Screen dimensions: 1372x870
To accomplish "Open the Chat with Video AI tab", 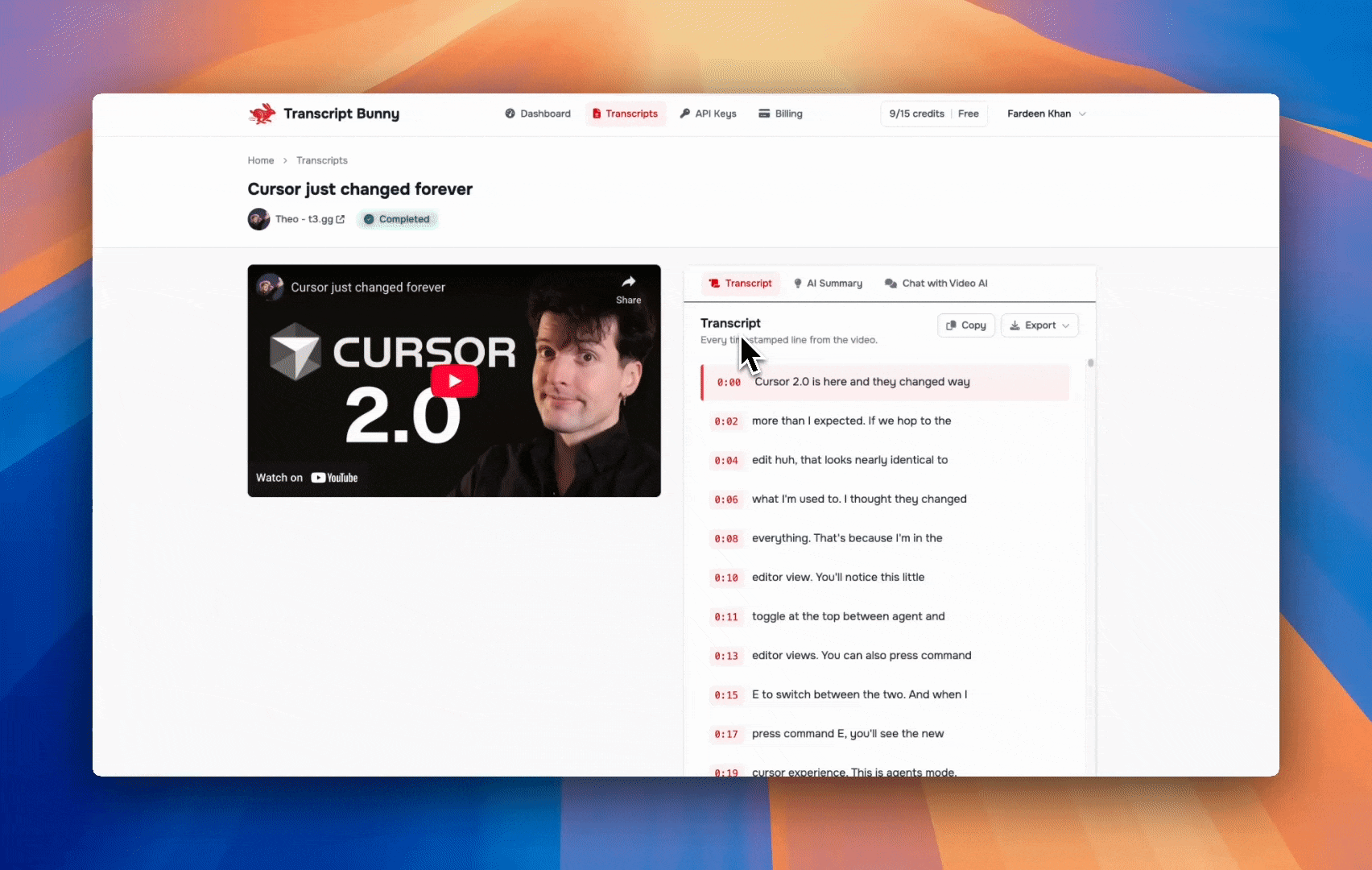I will (x=936, y=284).
